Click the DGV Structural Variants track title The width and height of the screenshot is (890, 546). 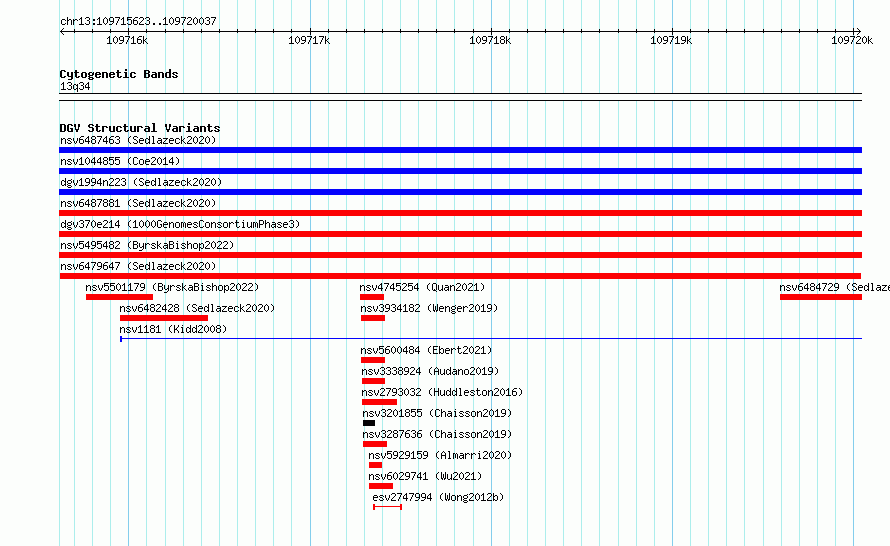tap(140, 128)
